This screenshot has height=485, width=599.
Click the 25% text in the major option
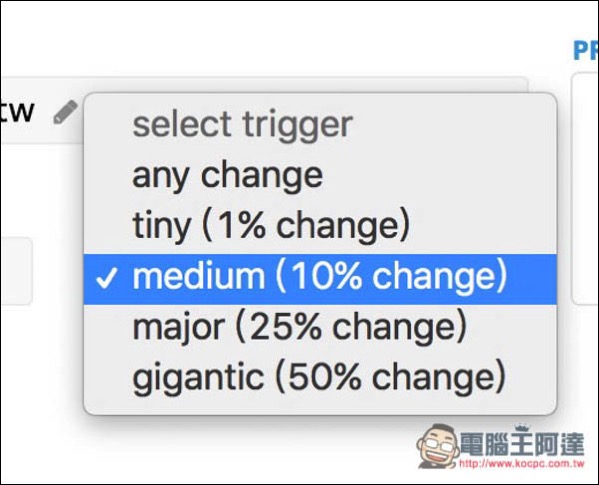click(x=285, y=328)
